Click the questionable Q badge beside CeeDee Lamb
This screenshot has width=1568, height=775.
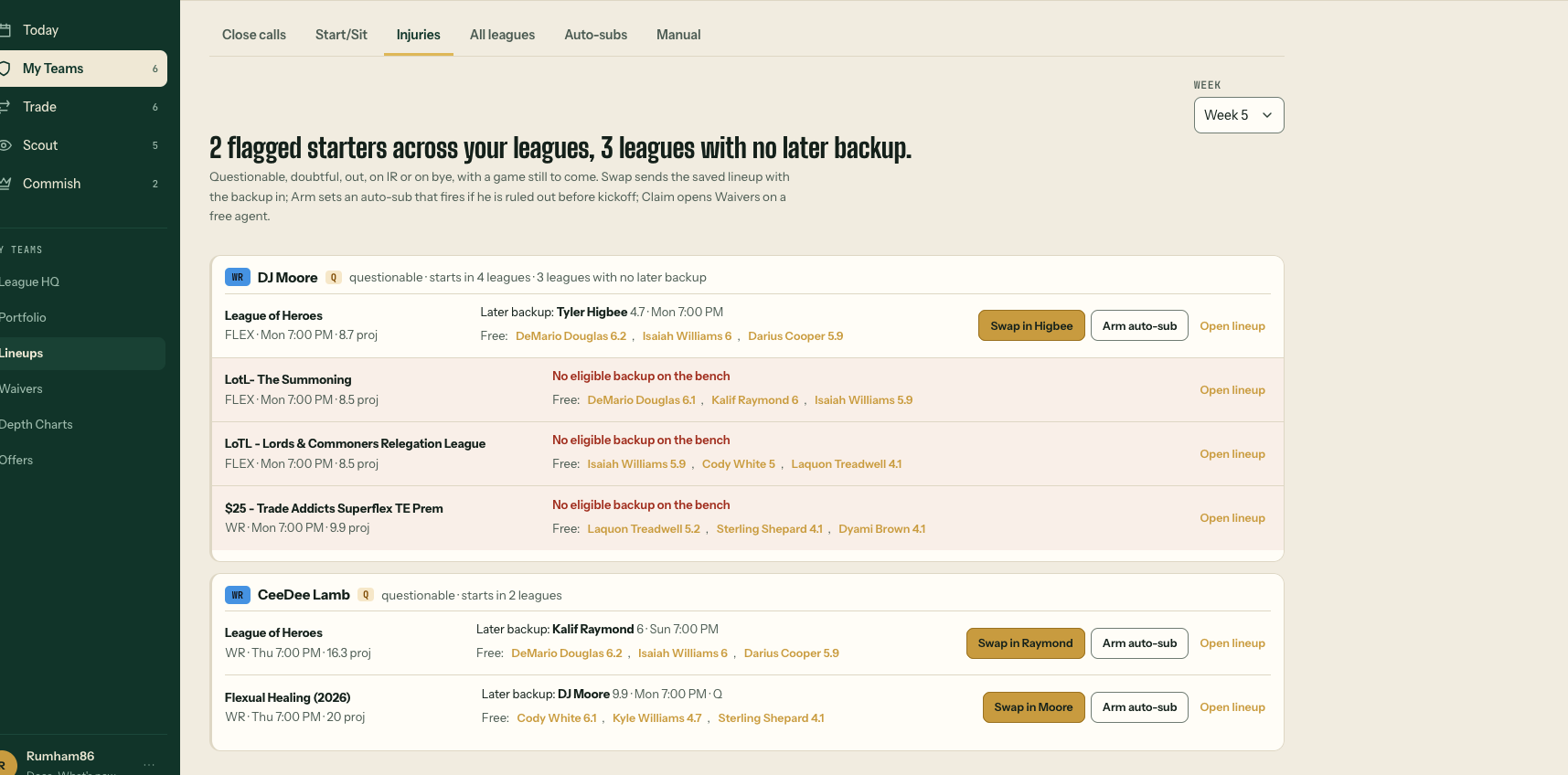(x=366, y=595)
